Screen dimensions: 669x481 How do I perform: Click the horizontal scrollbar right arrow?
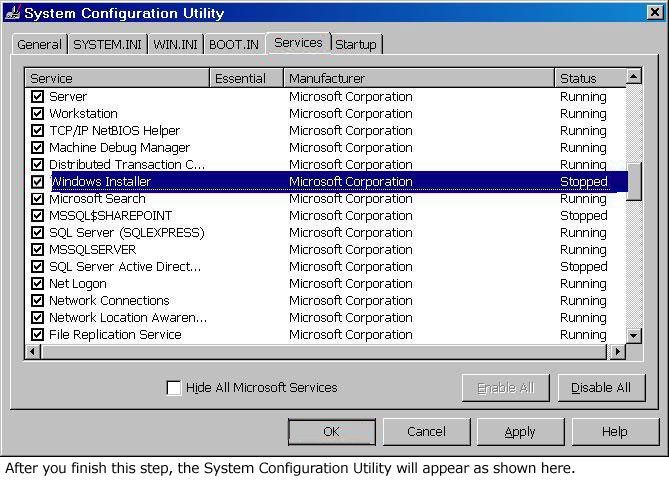coord(617,352)
